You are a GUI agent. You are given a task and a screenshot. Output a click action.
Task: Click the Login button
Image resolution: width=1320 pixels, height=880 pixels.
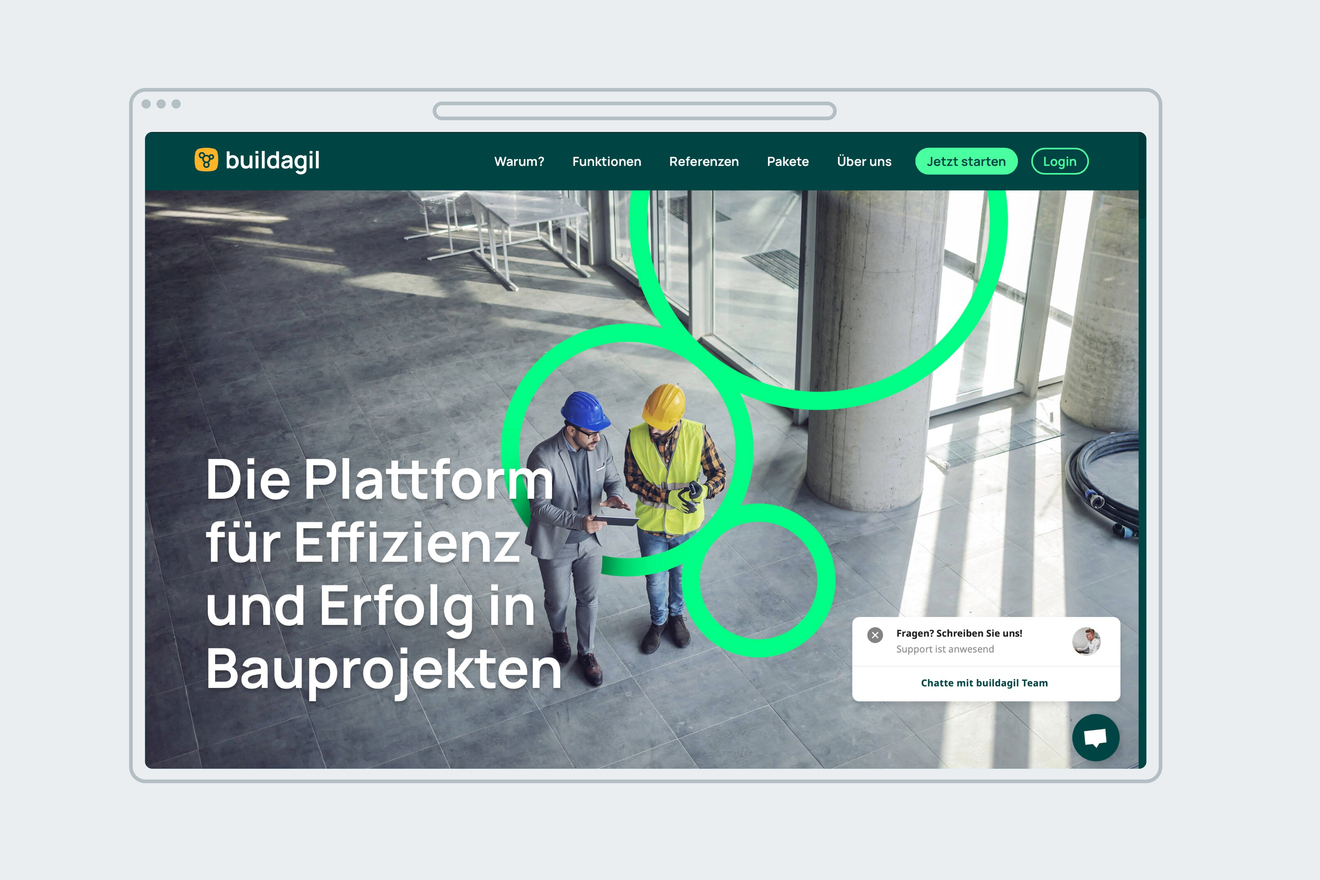pyautogui.click(x=1060, y=161)
